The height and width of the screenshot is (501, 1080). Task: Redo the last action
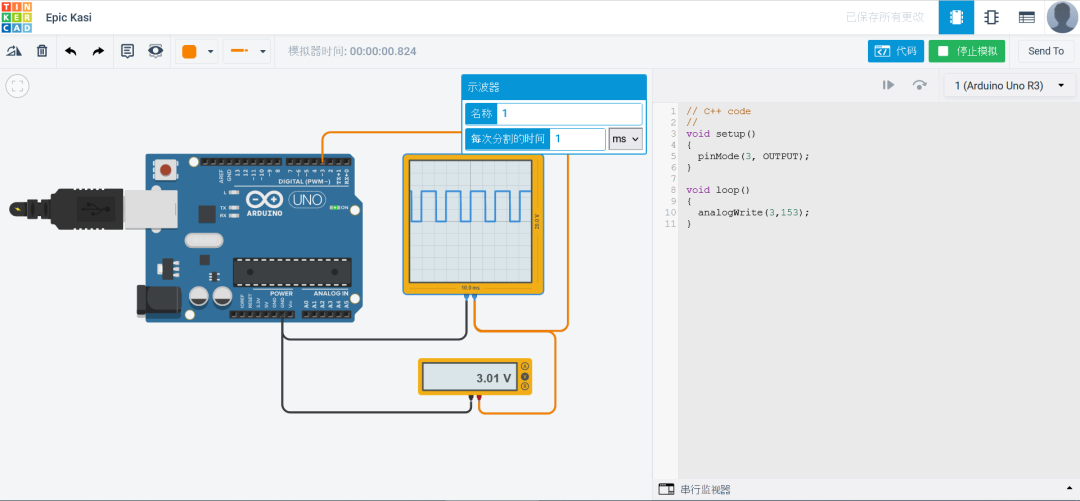pos(98,52)
